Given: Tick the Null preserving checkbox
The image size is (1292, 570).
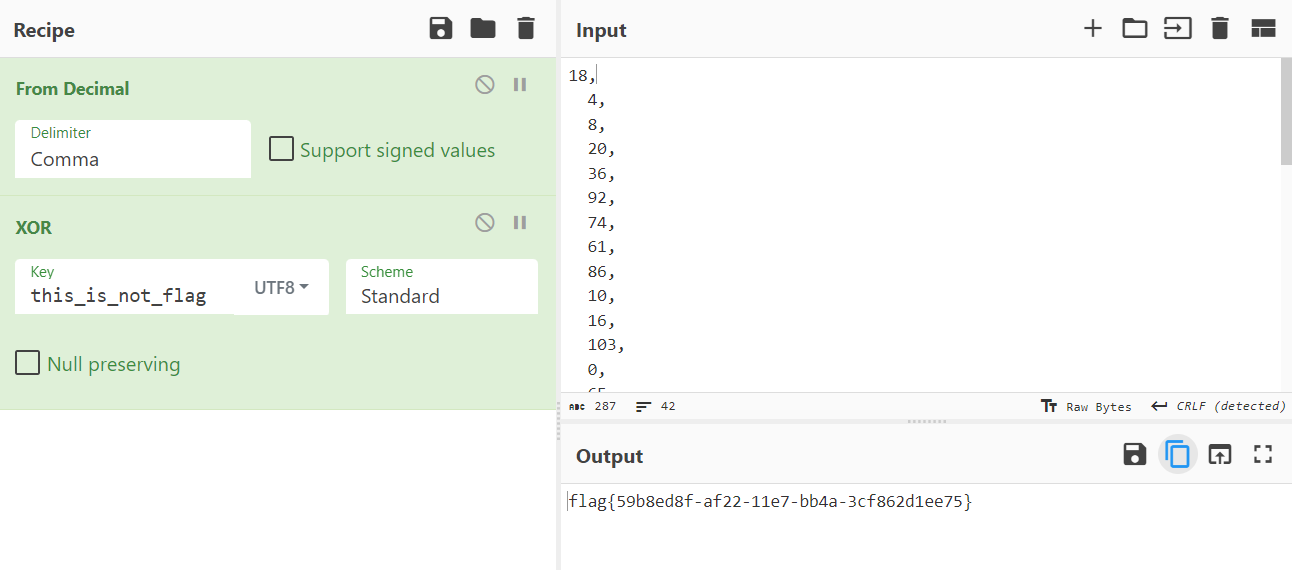Looking at the screenshot, I should pos(28,363).
